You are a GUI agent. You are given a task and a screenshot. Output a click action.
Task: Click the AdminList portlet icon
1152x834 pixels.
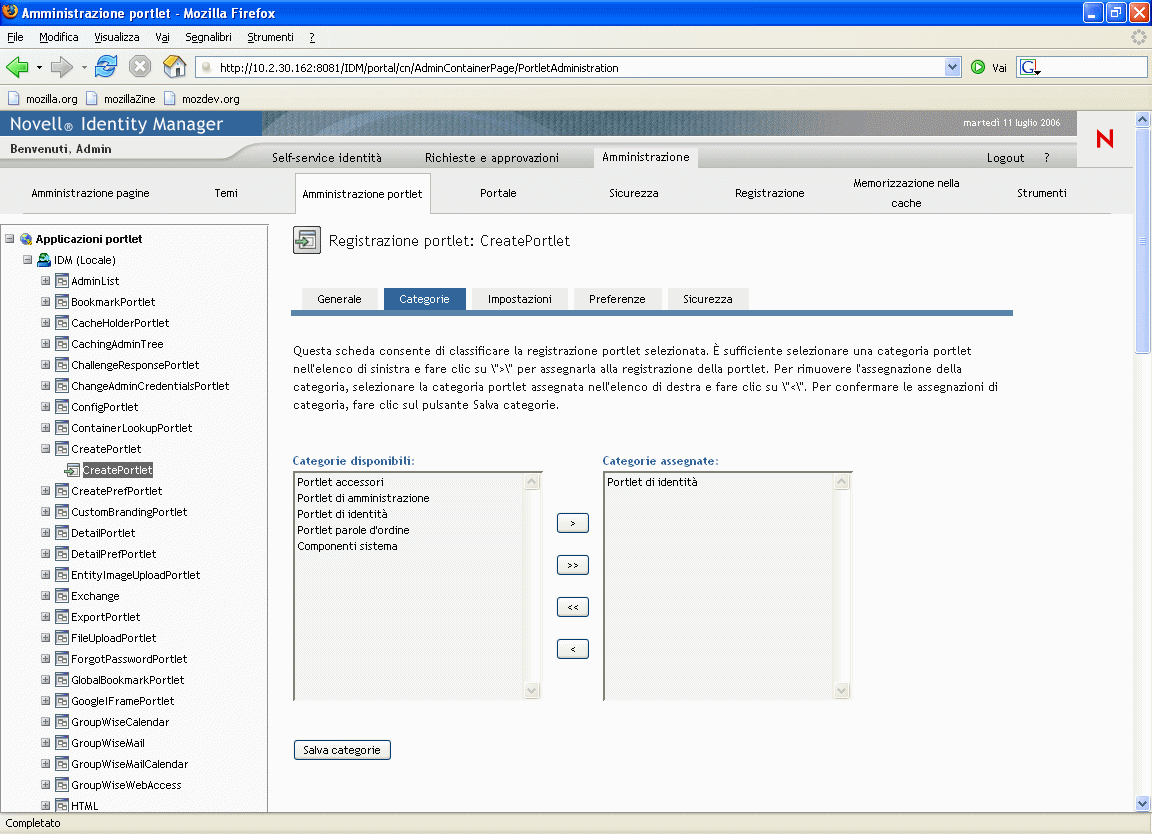pyautogui.click(x=62, y=281)
